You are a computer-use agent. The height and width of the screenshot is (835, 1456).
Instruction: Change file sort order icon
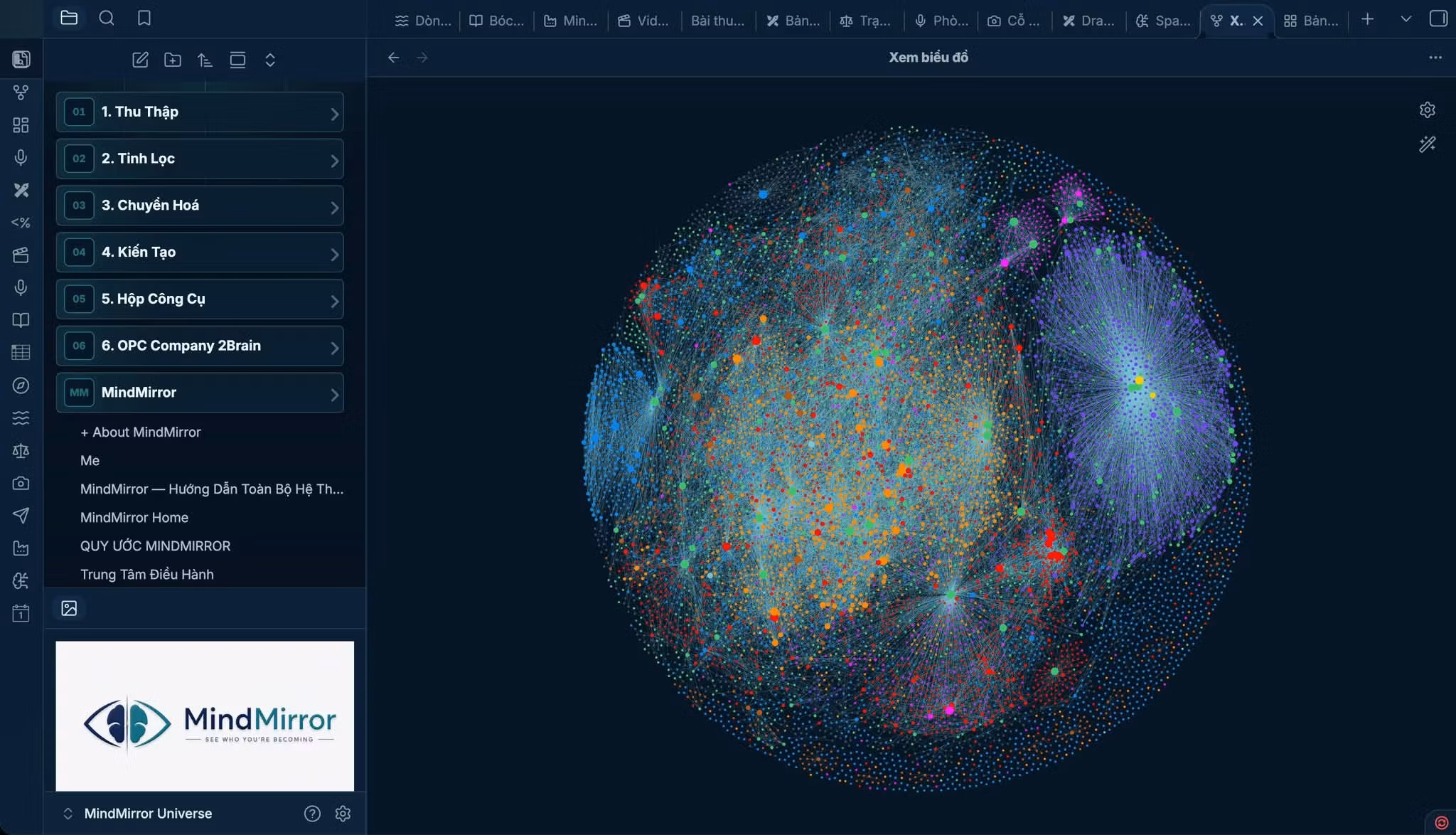point(205,60)
